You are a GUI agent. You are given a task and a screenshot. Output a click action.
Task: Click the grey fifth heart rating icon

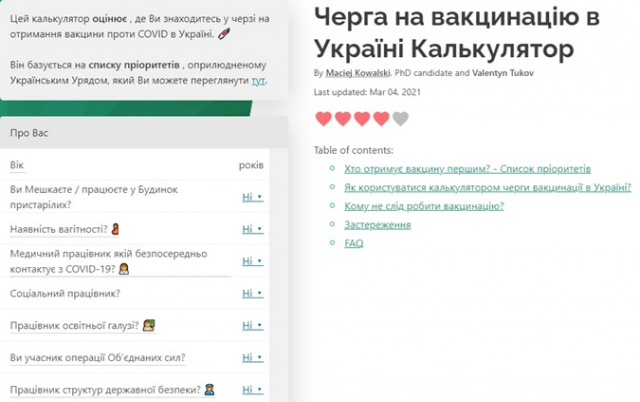(x=400, y=119)
